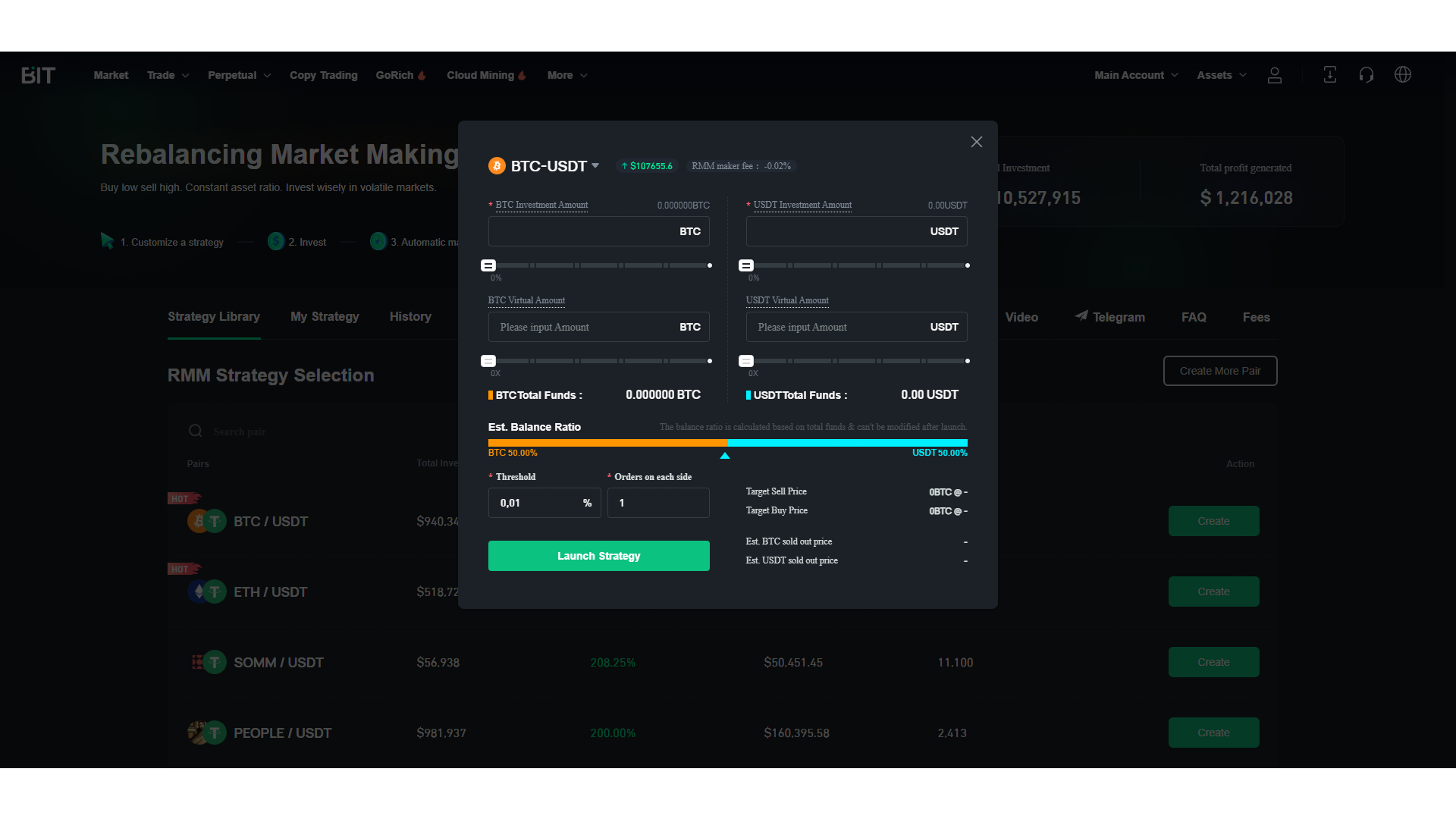This screenshot has height=819, width=1456.
Task: Open Cloud Mining page
Action: 480,75
